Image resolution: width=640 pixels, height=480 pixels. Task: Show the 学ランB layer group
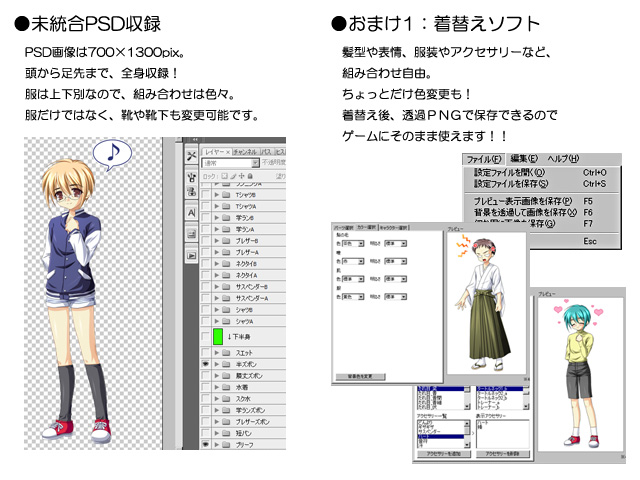(206, 218)
